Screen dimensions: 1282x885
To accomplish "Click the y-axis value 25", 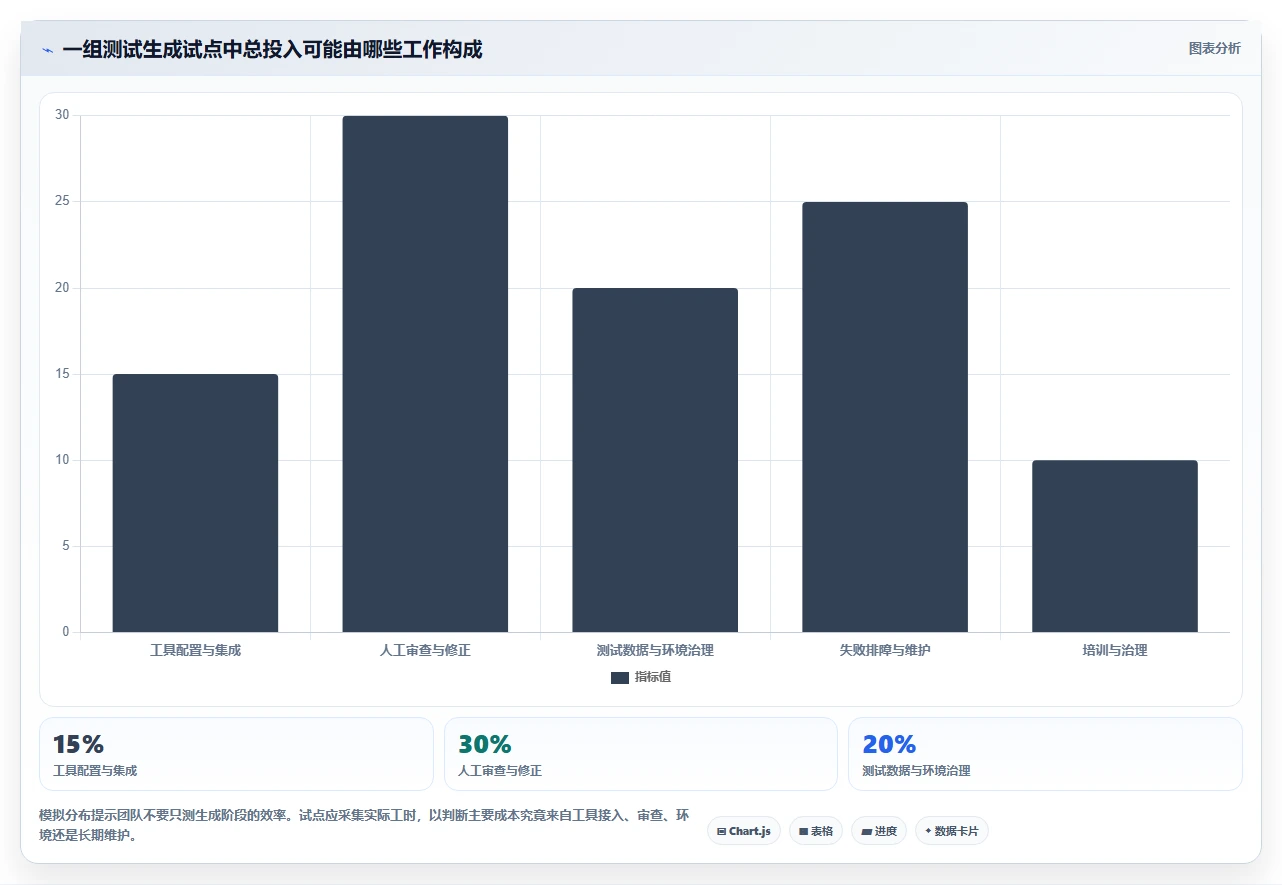I will coord(63,201).
